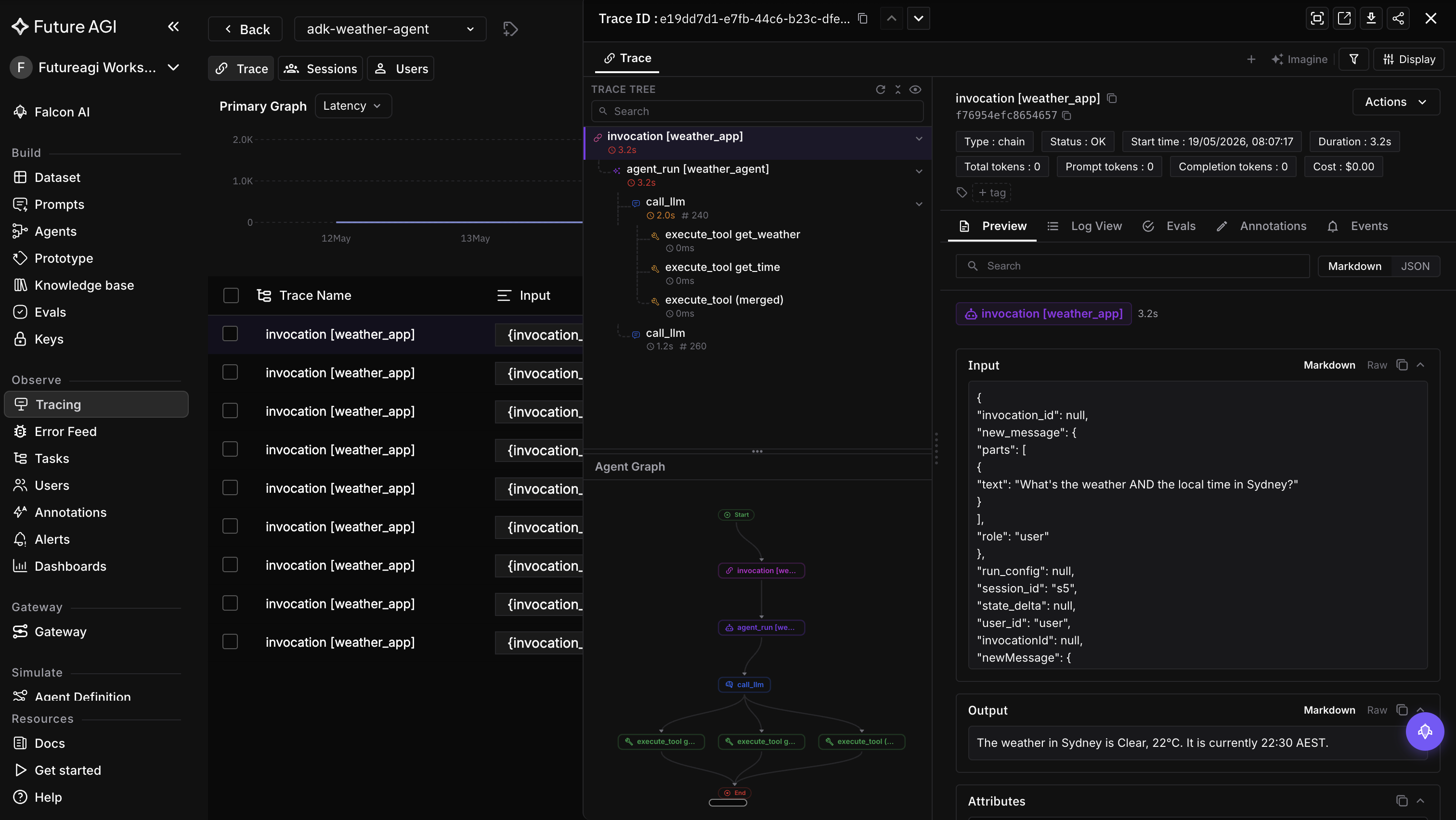
Task: Check the third invocation [weather_app] row
Action: coord(230,410)
